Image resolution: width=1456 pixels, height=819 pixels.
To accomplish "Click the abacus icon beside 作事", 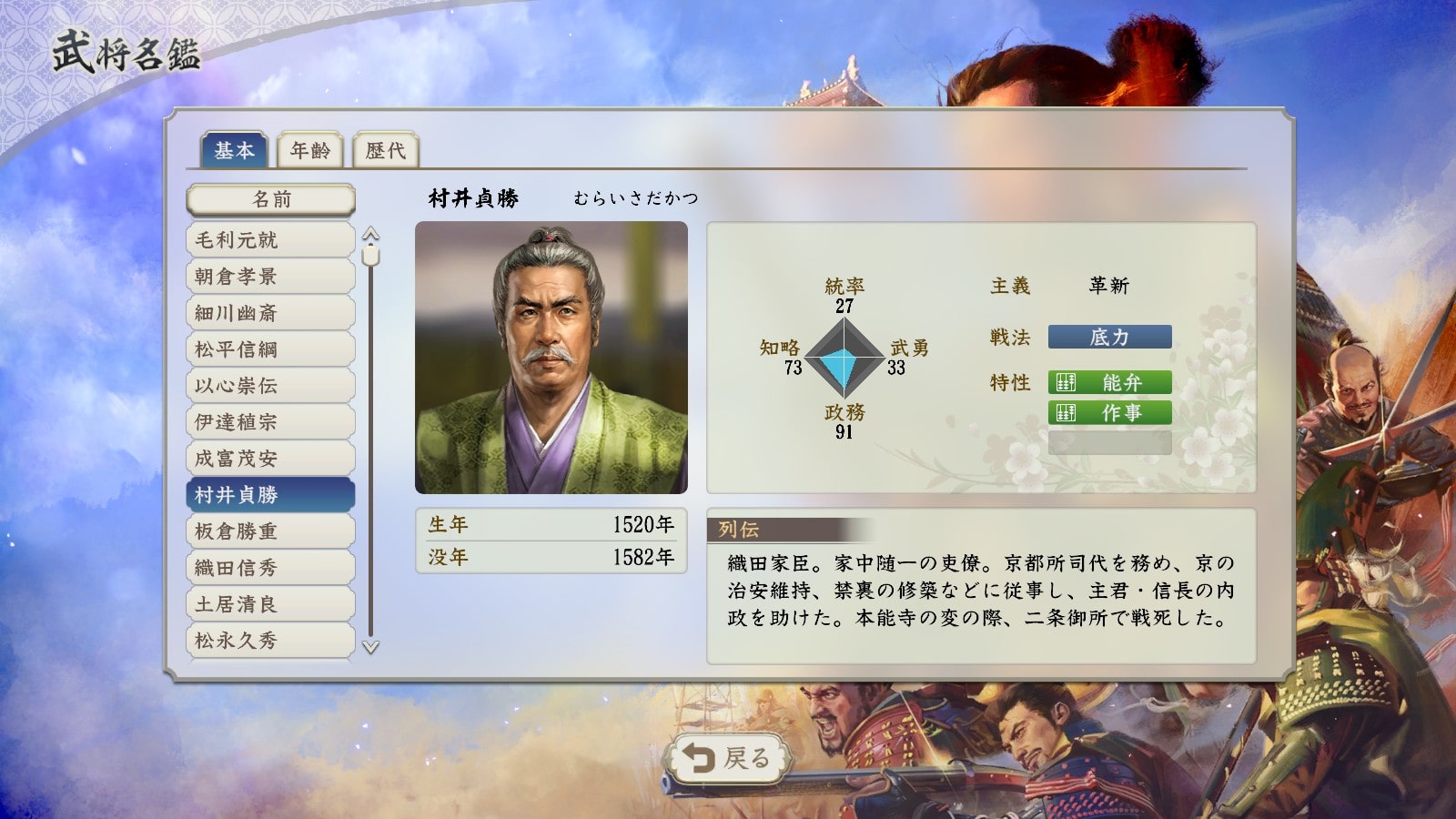I will (1066, 413).
